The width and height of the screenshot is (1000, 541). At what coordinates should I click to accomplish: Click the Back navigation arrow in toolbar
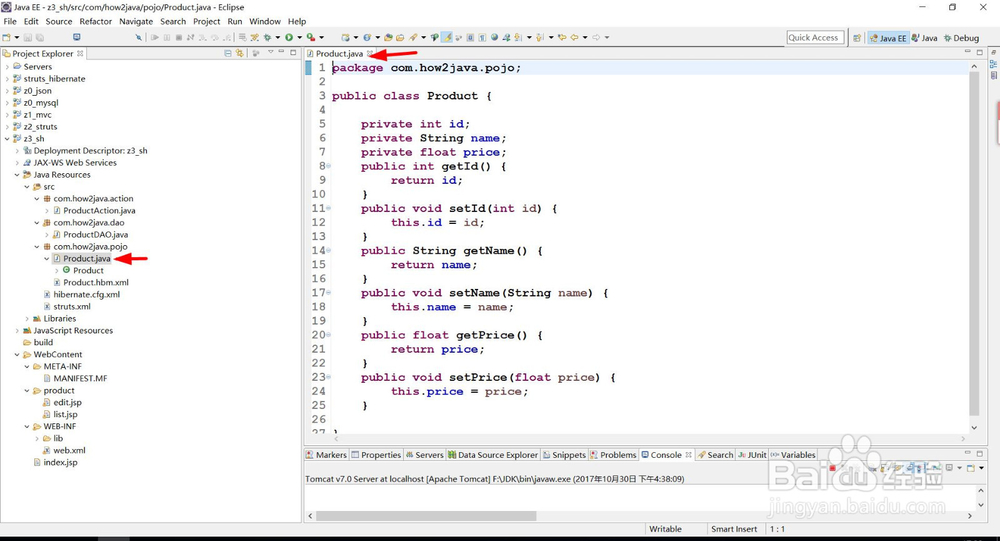click(575, 38)
